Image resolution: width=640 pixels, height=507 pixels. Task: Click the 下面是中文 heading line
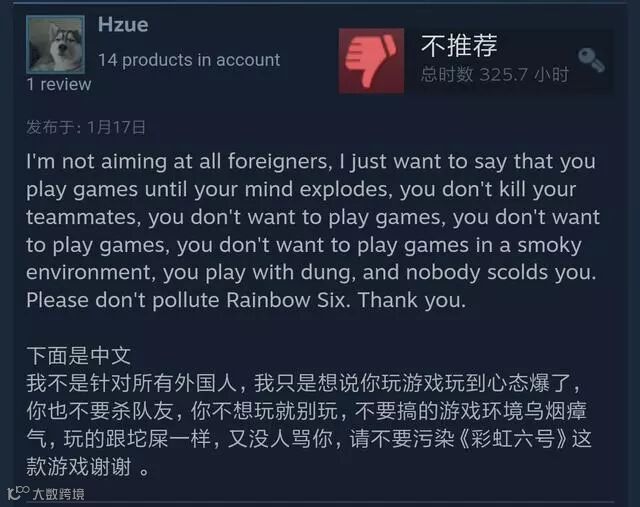click(x=78, y=356)
